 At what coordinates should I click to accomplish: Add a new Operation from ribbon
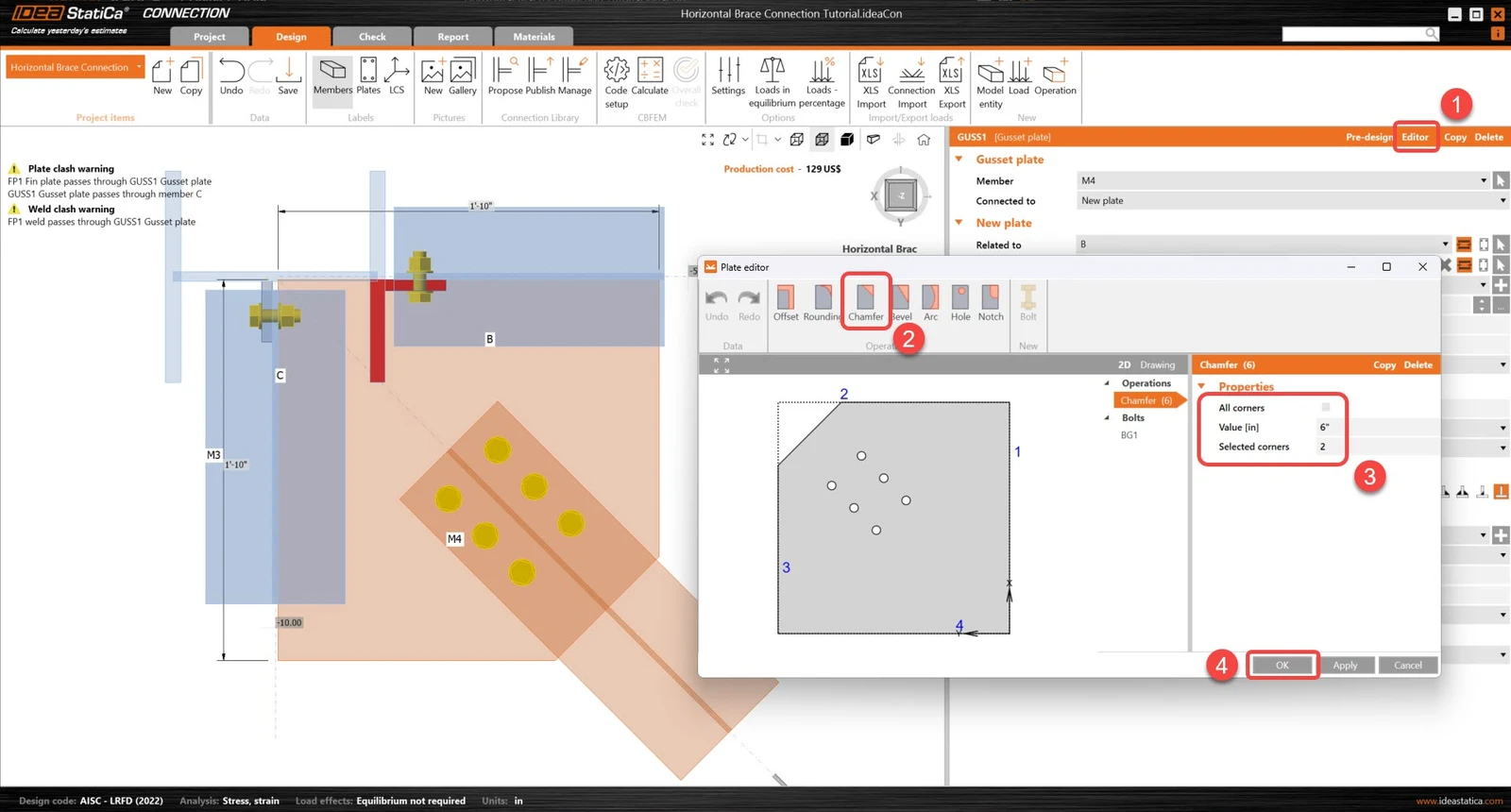(1055, 76)
